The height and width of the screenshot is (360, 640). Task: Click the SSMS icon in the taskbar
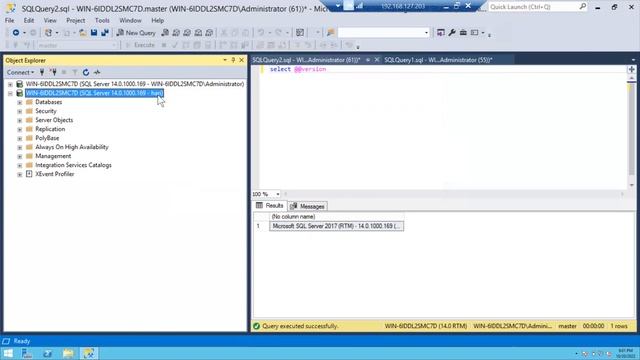coord(89,353)
